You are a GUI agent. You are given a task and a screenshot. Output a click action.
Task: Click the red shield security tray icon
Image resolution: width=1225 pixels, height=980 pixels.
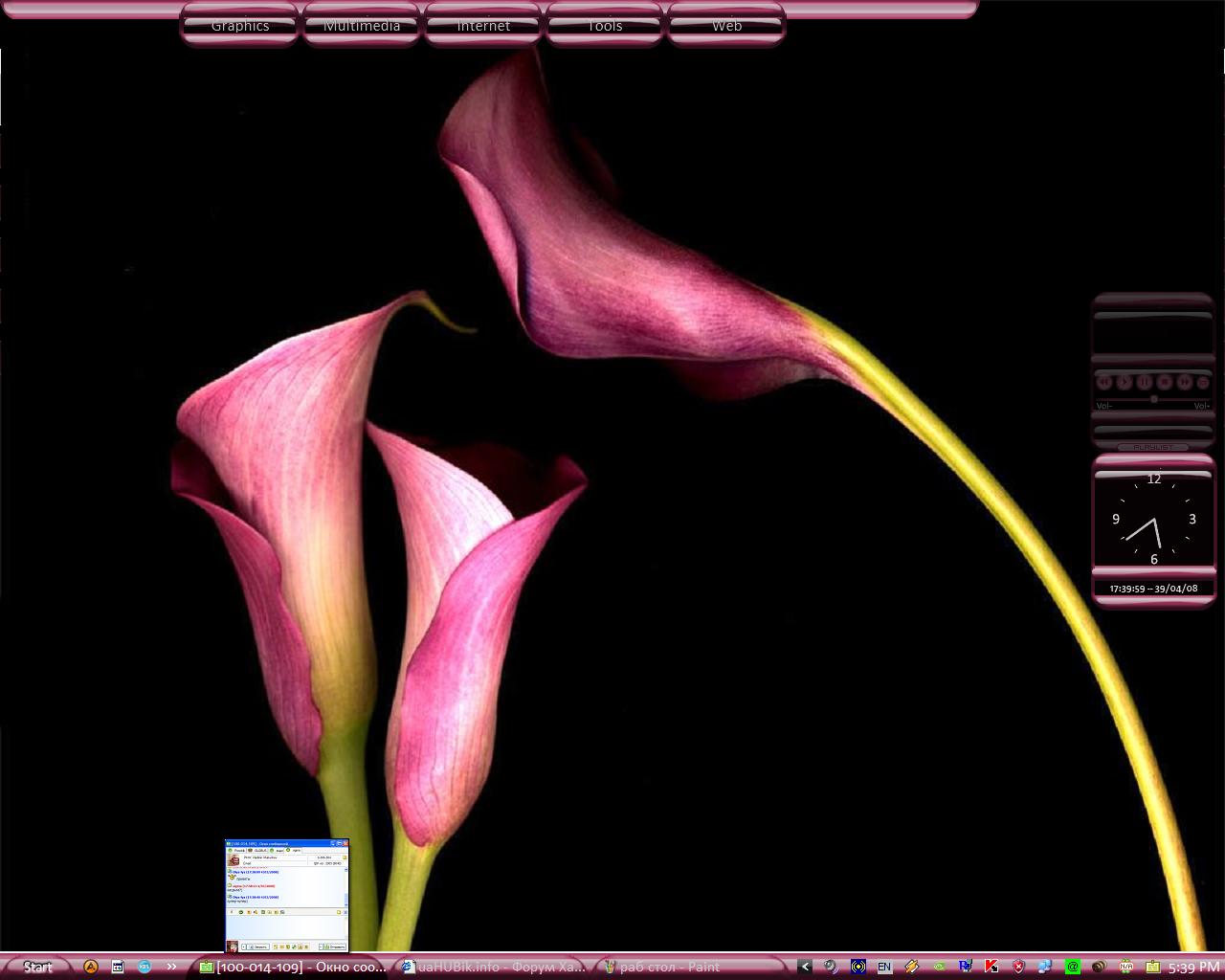point(1019,967)
